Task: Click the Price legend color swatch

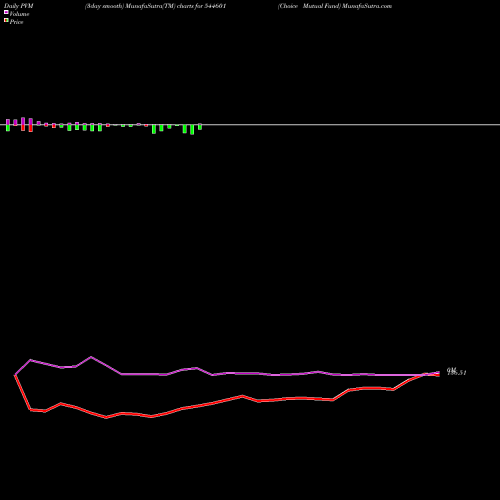Action: click(x=6, y=21)
